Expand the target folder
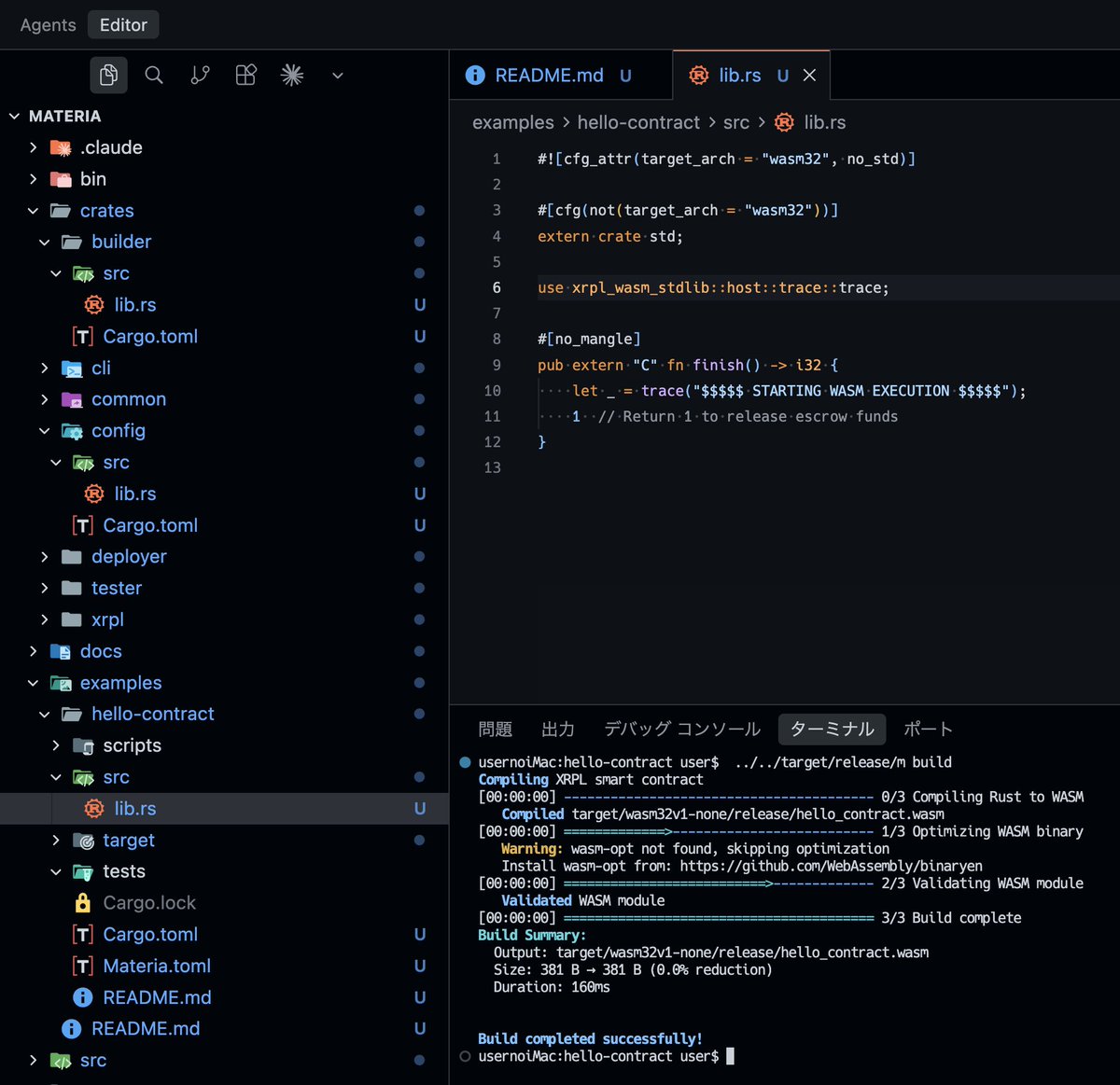This screenshot has width=1120, height=1085. (x=55, y=840)
